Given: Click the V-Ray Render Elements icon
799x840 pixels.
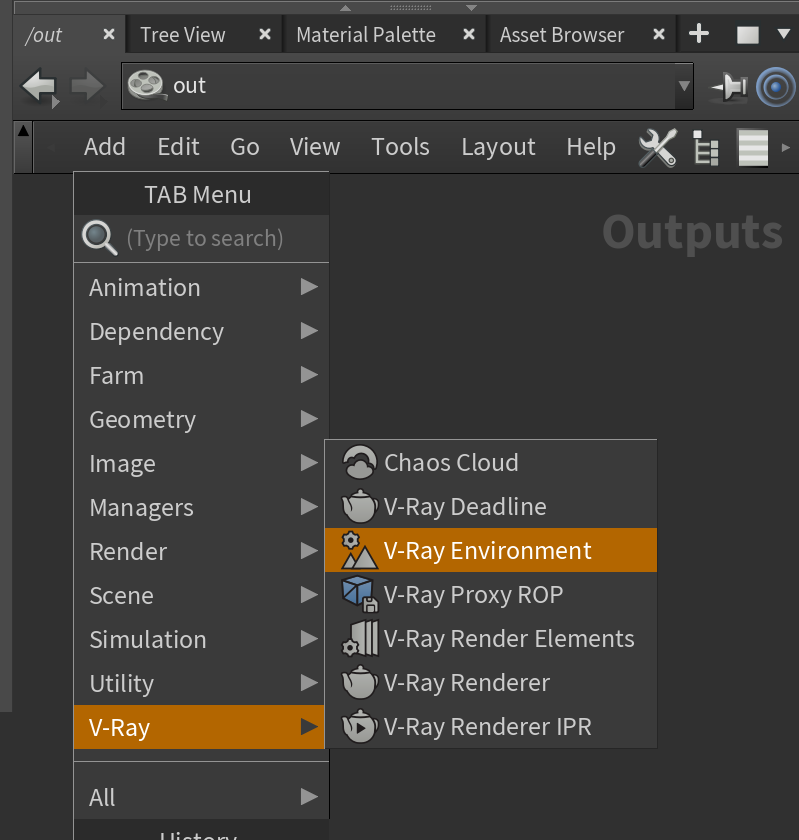Looking at the screenshot, I should click(x=360, y=638).
